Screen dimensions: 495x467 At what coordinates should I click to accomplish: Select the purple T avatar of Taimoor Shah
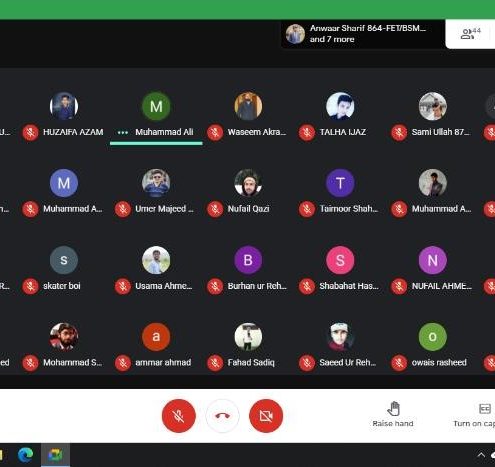(340, 183)
